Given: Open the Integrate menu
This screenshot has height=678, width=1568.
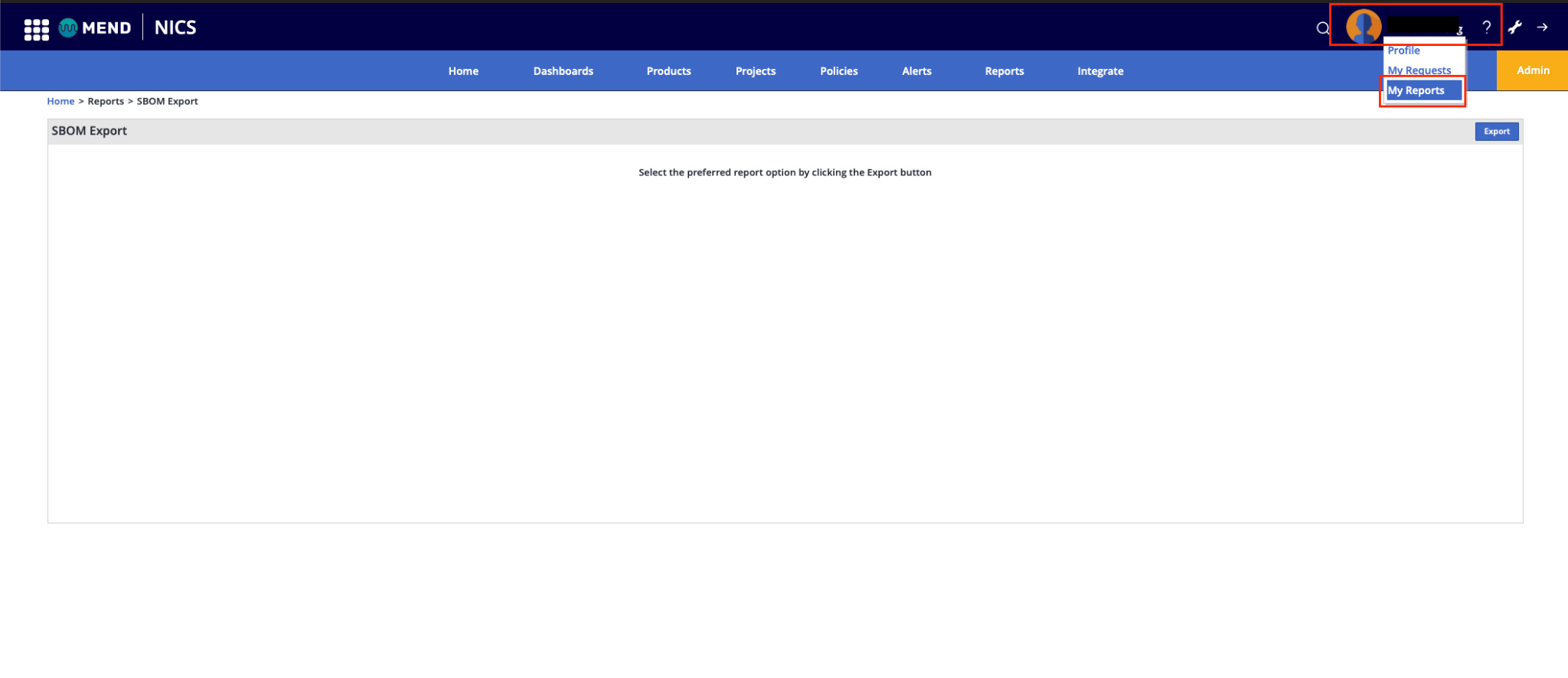Looking at the screenshot, I should coord(1100,71).
